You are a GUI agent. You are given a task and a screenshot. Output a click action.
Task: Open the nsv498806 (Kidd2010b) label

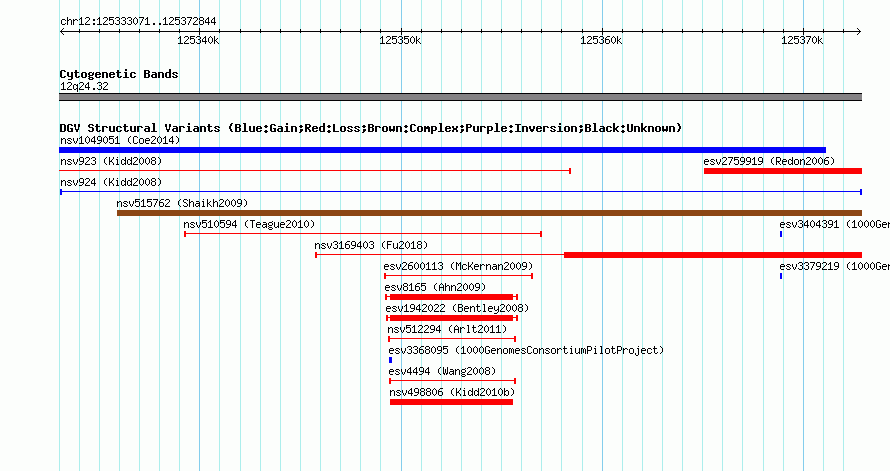pos(452,392)
